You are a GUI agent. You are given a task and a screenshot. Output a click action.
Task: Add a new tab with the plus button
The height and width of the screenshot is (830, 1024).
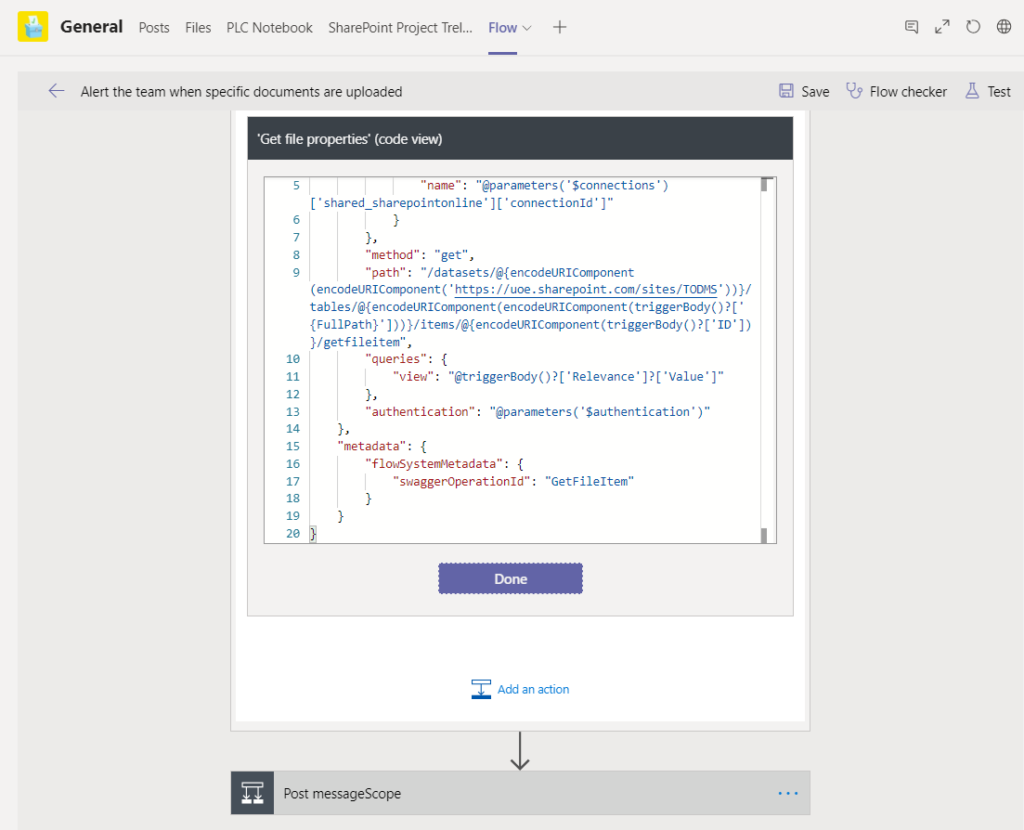tap(558, 27)
